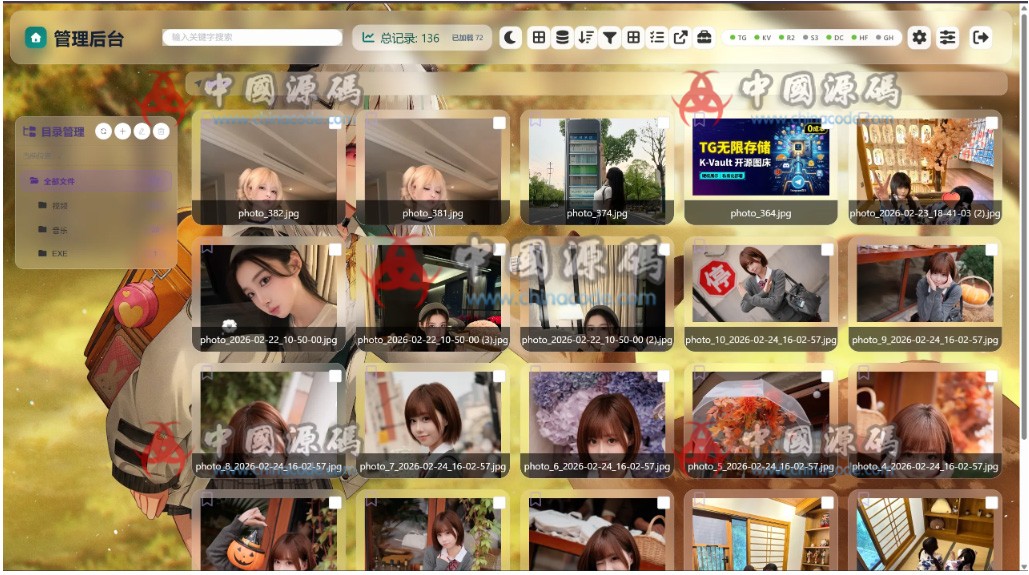The image size is (1029, 575).
Task: Bookmark the photo_8_2026-02-24_16-02-57.jpg card
Action: (207, 375)
